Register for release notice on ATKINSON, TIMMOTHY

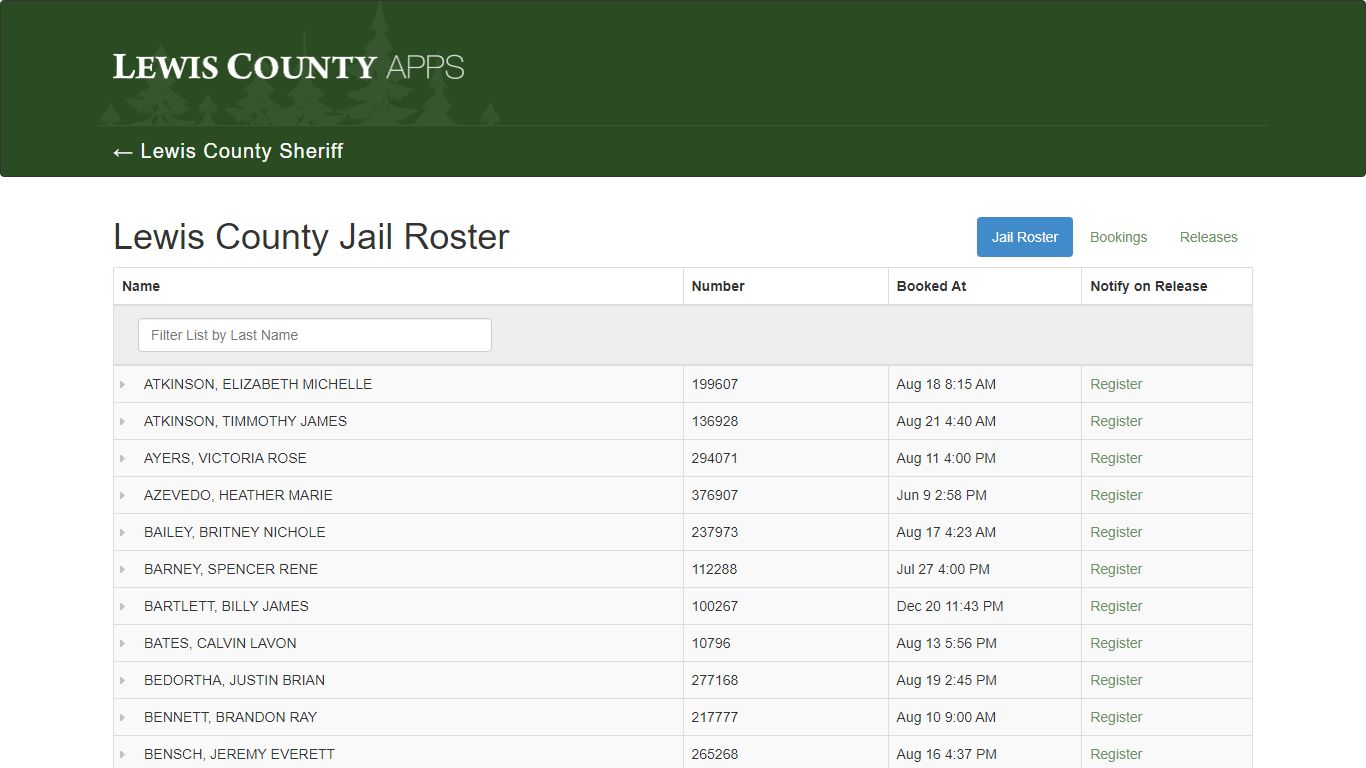tap(1116, 421)
